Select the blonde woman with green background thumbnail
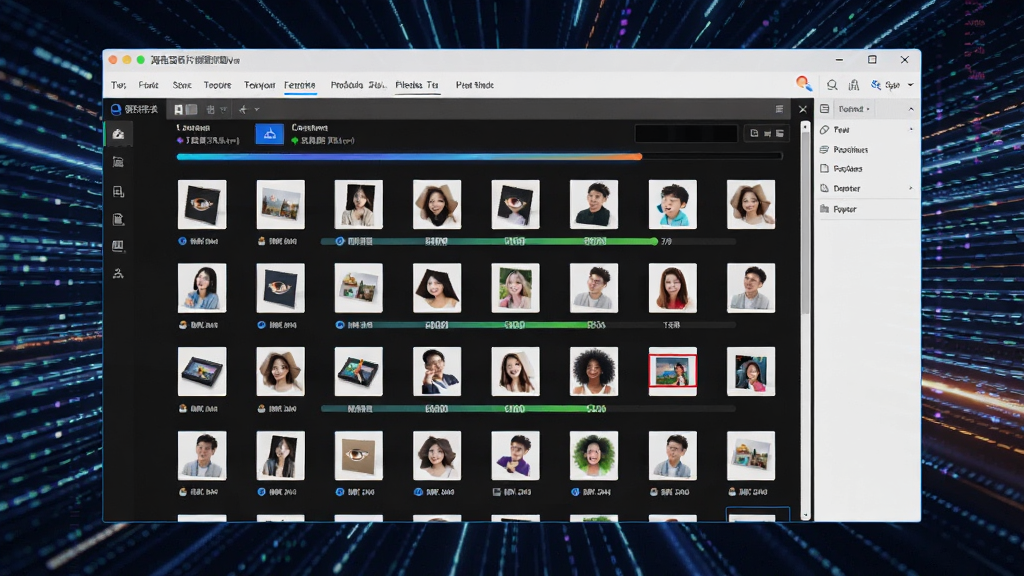 pyautogui.click(x=515, y=288)
